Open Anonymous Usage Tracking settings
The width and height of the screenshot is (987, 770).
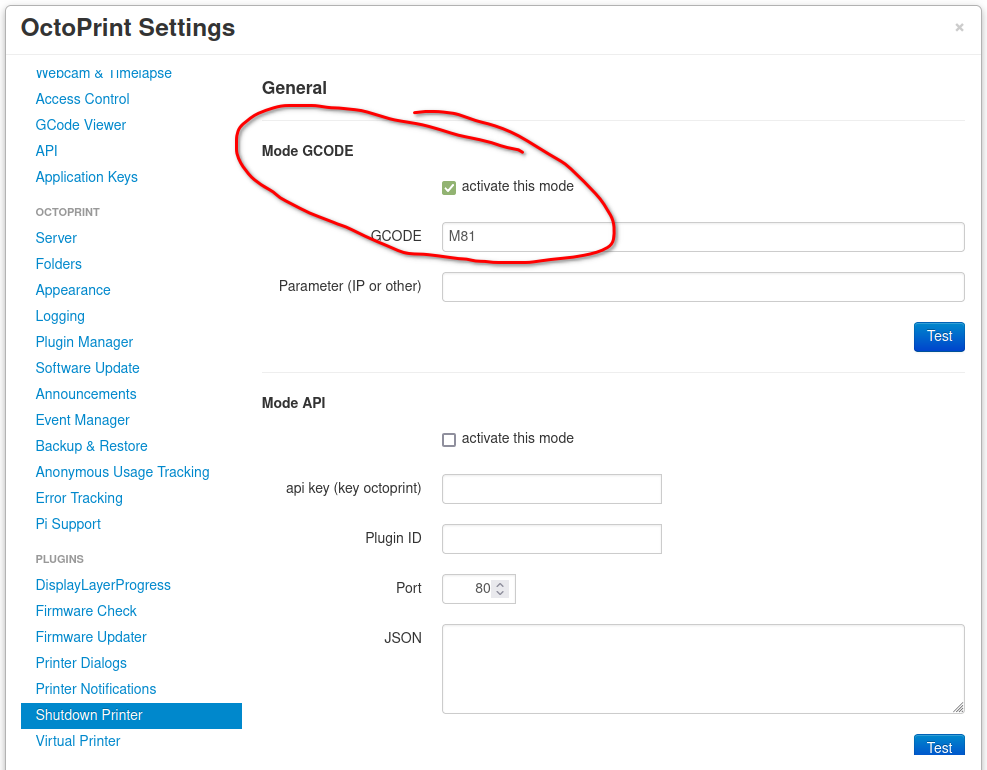122,472
